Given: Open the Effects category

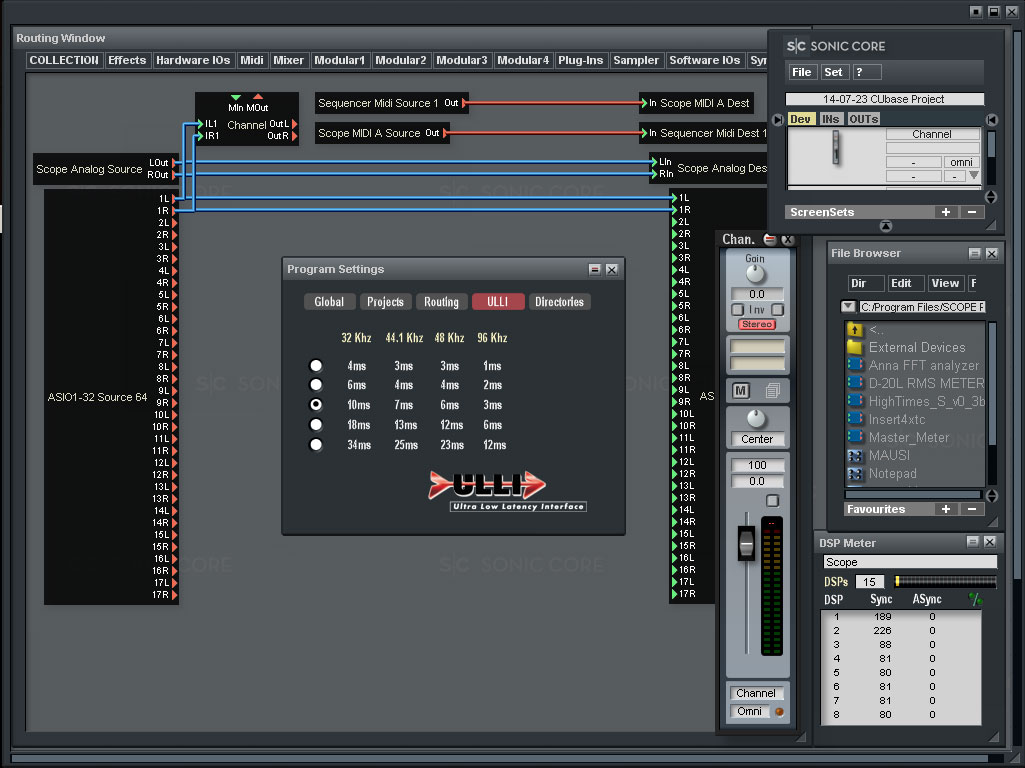Looking at the screenshot, I should coord(127,60).
